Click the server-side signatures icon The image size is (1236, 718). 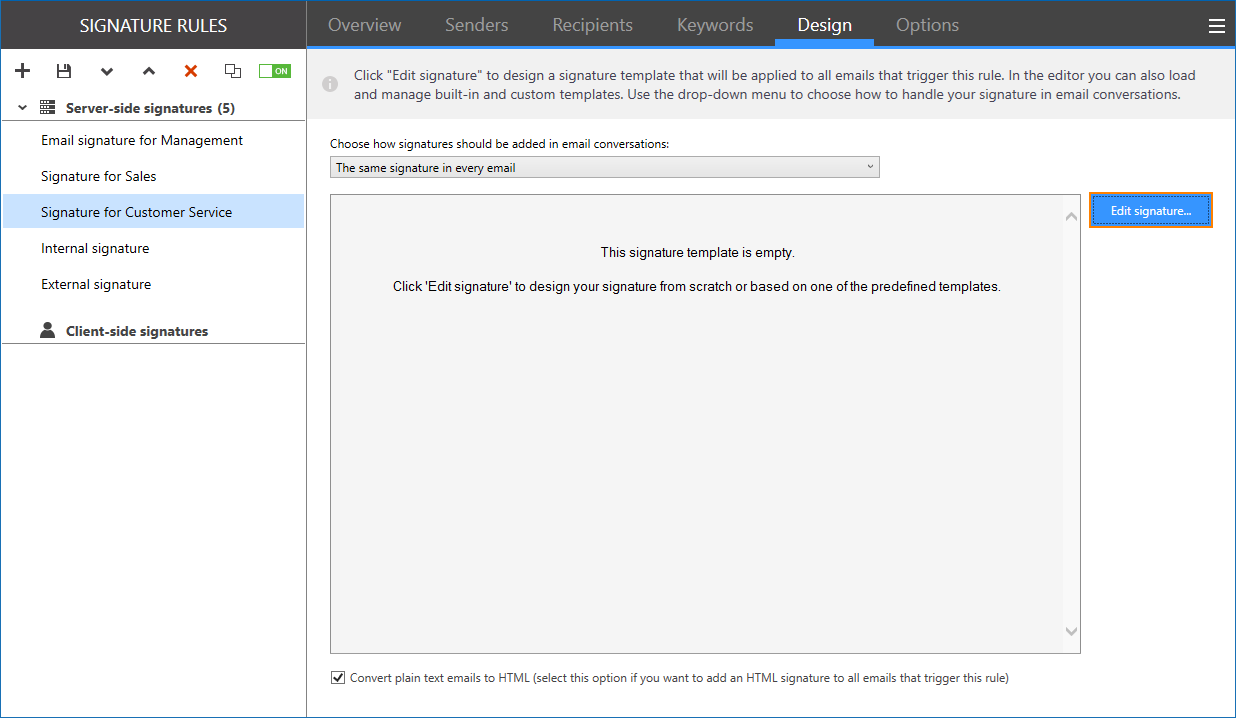pos(47,106)
